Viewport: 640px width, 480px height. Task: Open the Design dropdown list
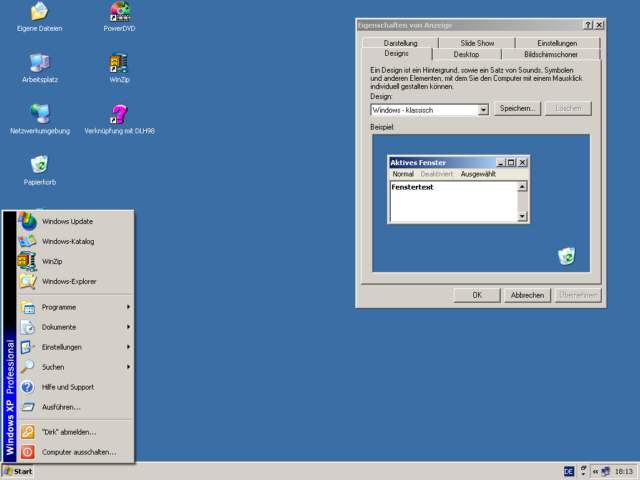pos(484,109)
